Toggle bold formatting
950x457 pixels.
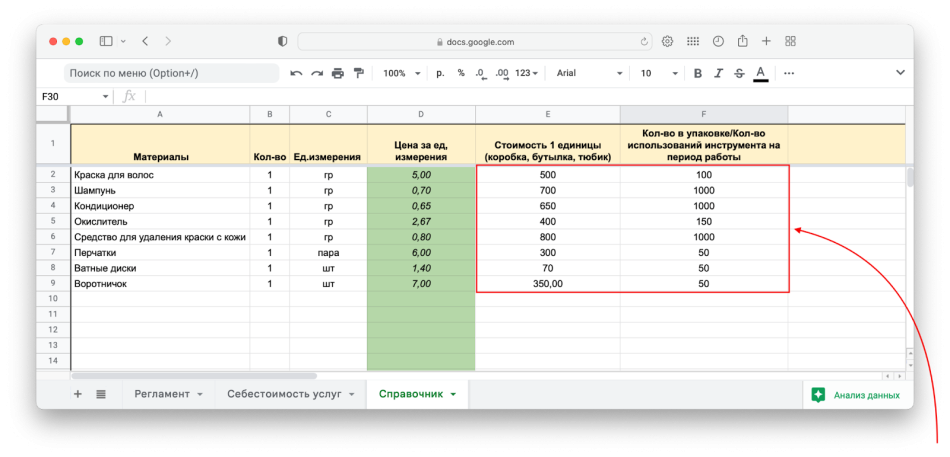(698, 73)
